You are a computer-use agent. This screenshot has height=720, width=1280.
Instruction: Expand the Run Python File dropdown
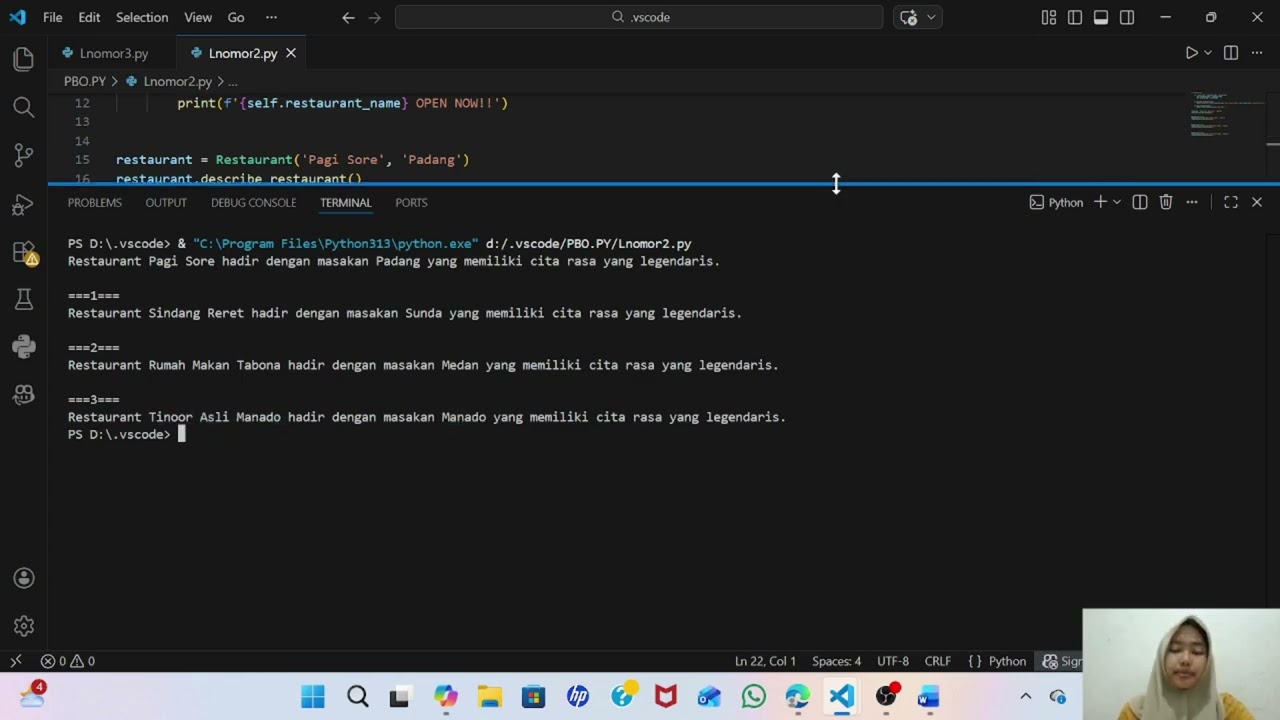1208,53
